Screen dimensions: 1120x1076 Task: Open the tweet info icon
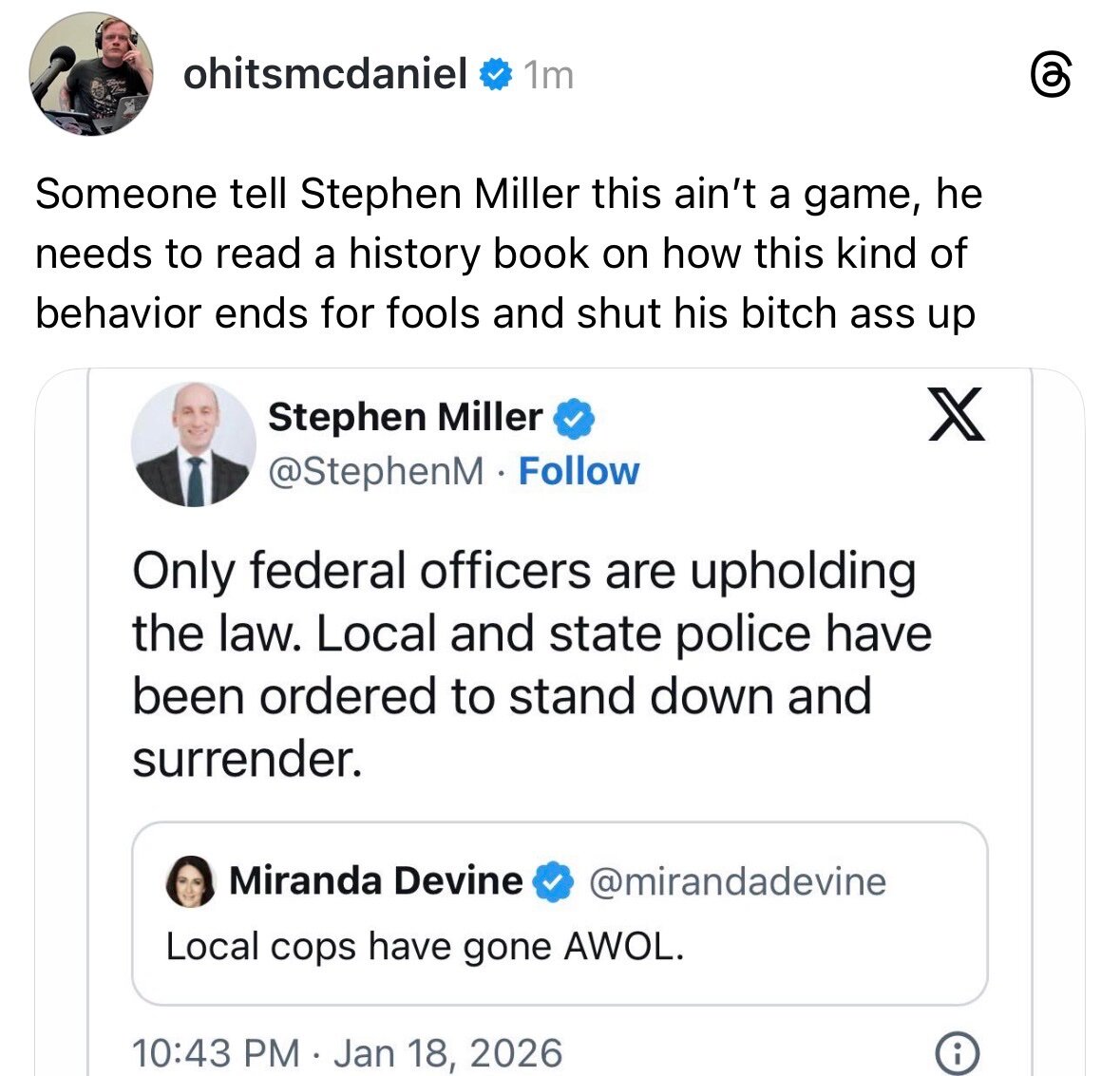pyautogui.click(x=958, y=1053)
